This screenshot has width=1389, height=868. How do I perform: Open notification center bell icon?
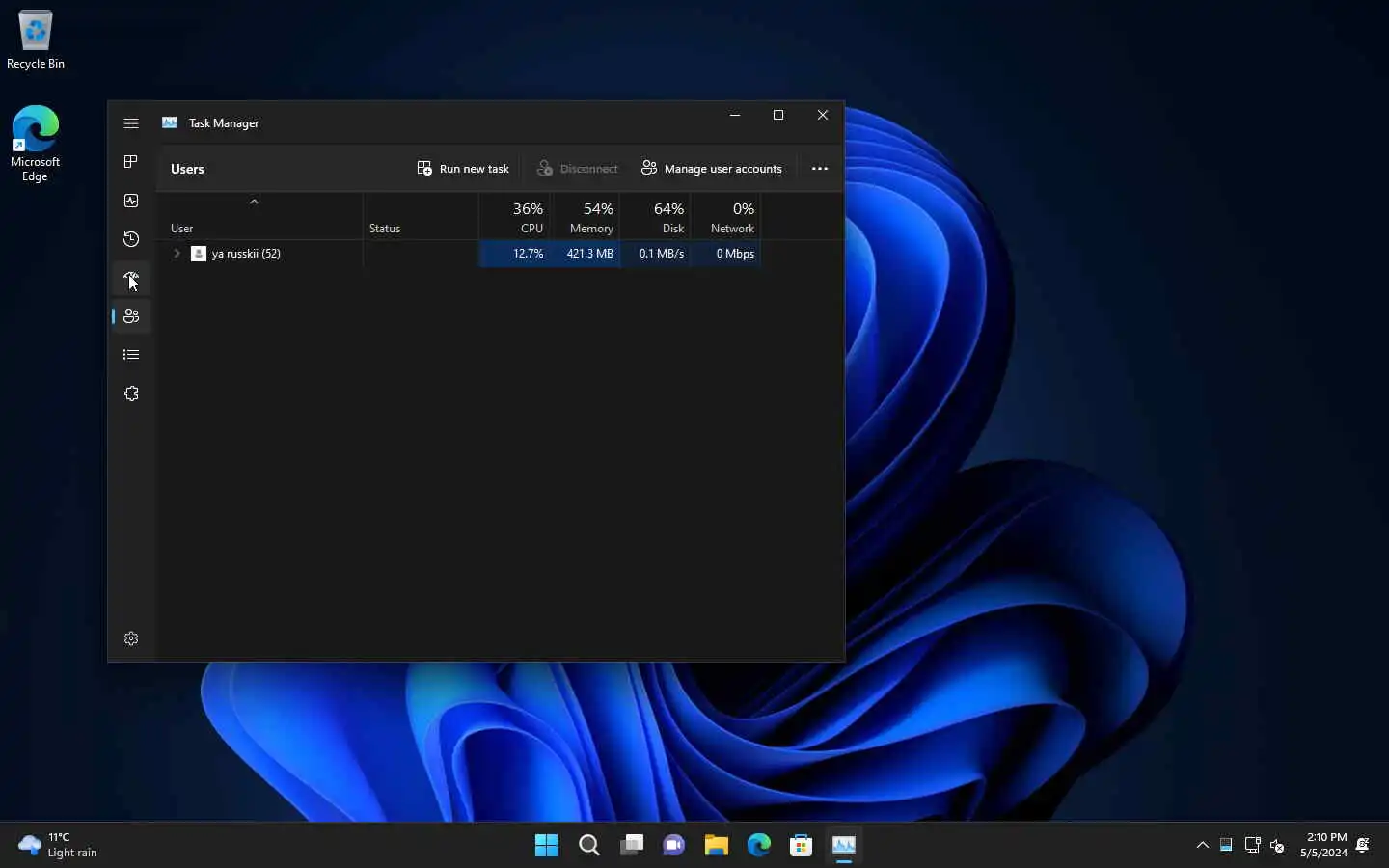point(1363,845)
